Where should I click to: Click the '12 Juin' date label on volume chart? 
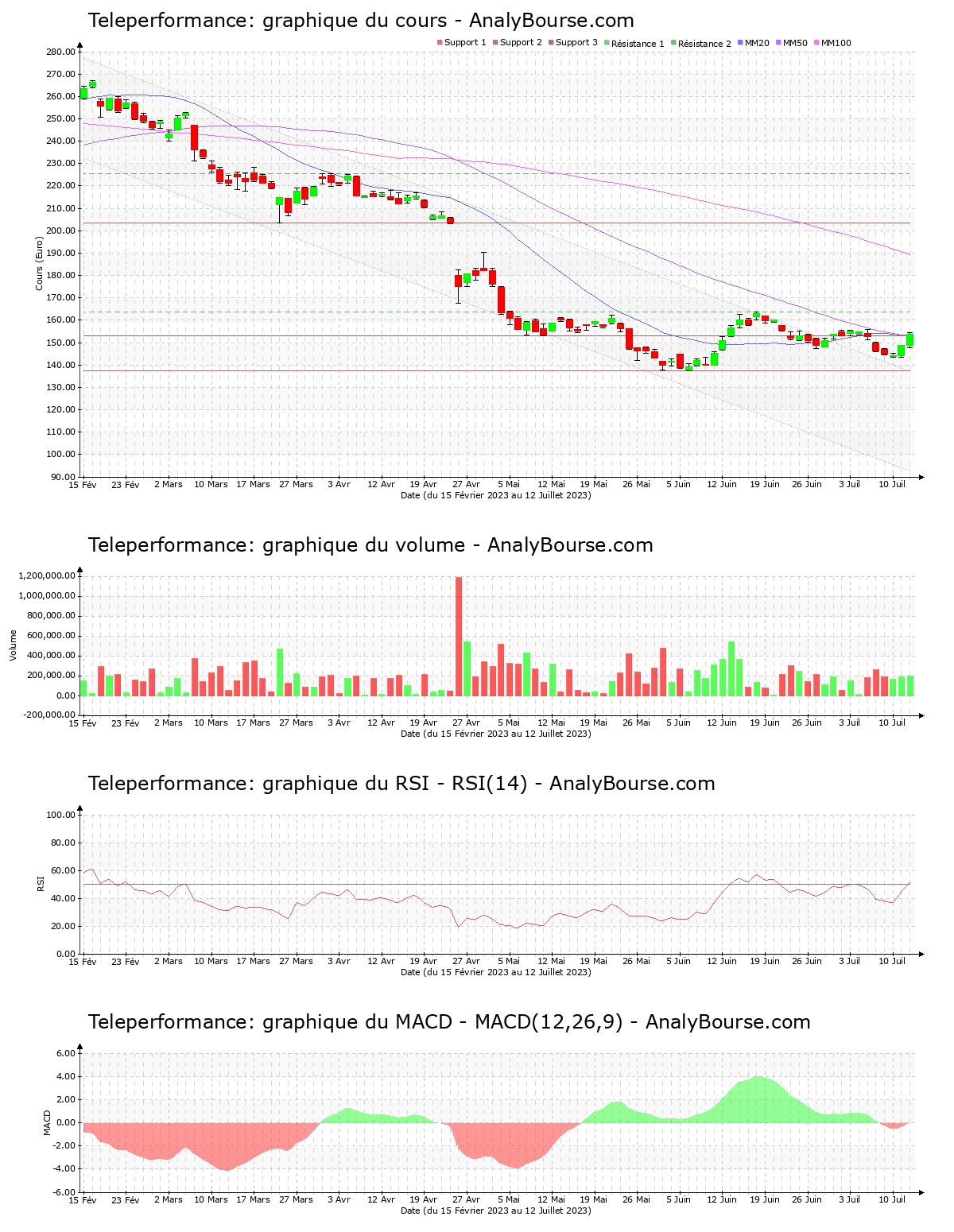tap(722, 723)
